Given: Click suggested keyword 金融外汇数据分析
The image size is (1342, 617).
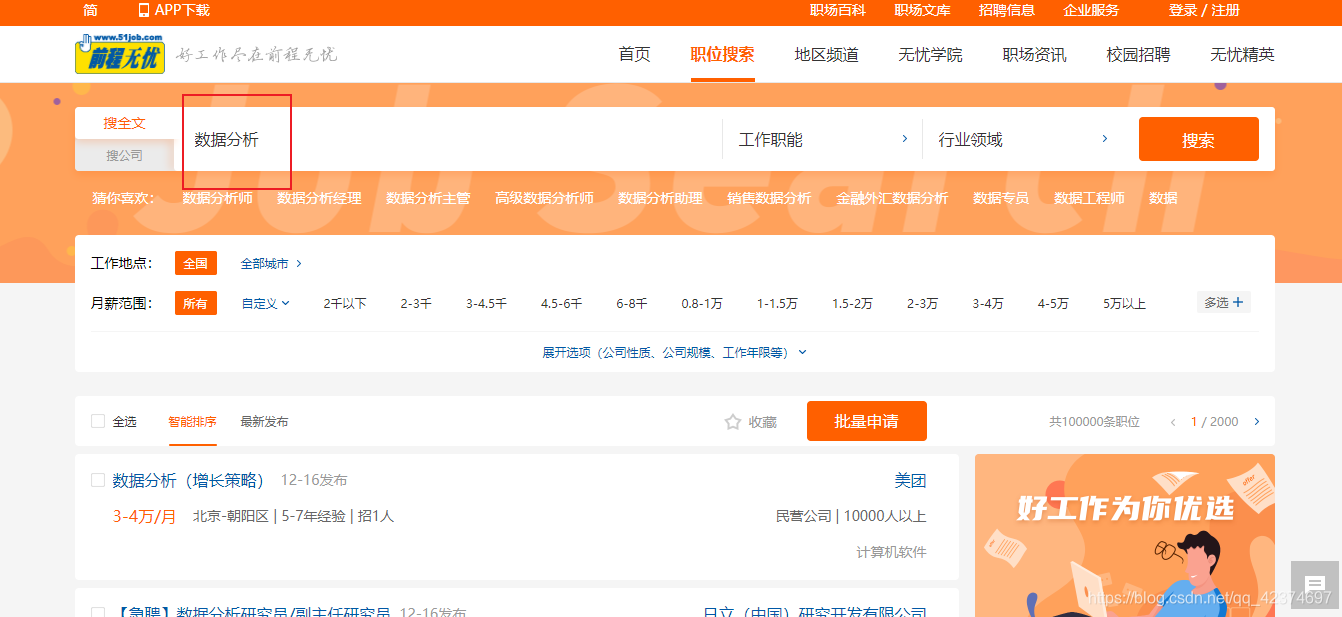Looking at the screenshot, I should [x=892, y=198].
